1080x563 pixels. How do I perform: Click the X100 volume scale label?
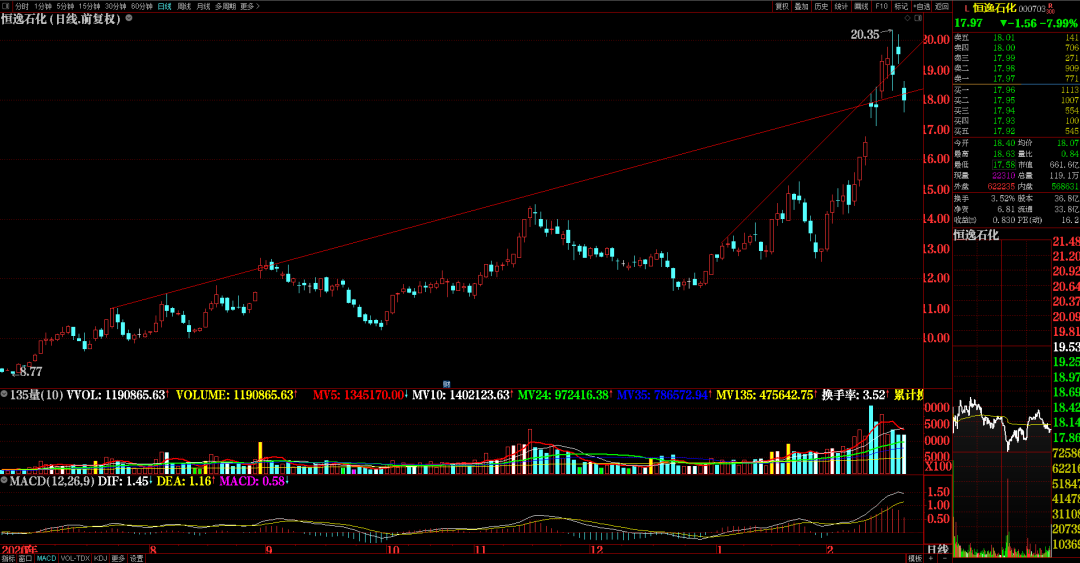(x=937, y=467)
